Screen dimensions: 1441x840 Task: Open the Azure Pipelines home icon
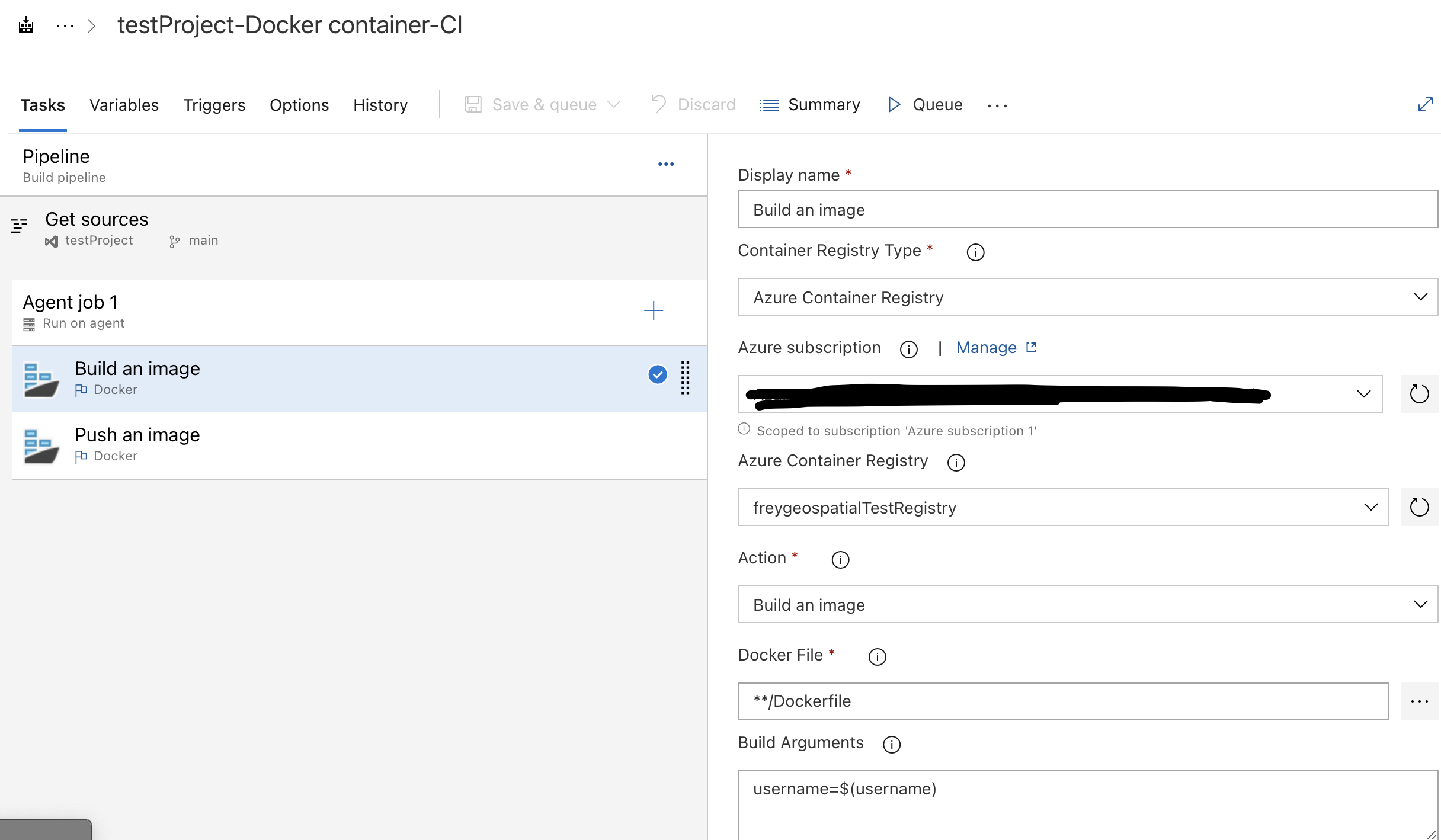26,25
